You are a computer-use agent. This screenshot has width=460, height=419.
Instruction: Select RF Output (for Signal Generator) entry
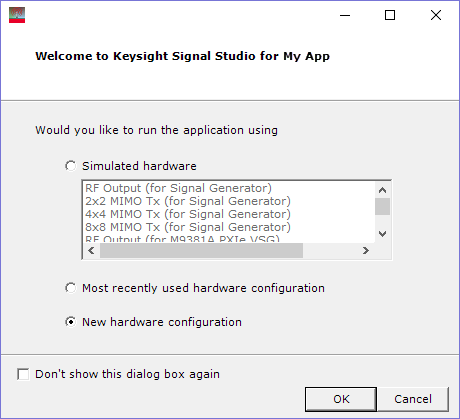(x=178, y=188)
